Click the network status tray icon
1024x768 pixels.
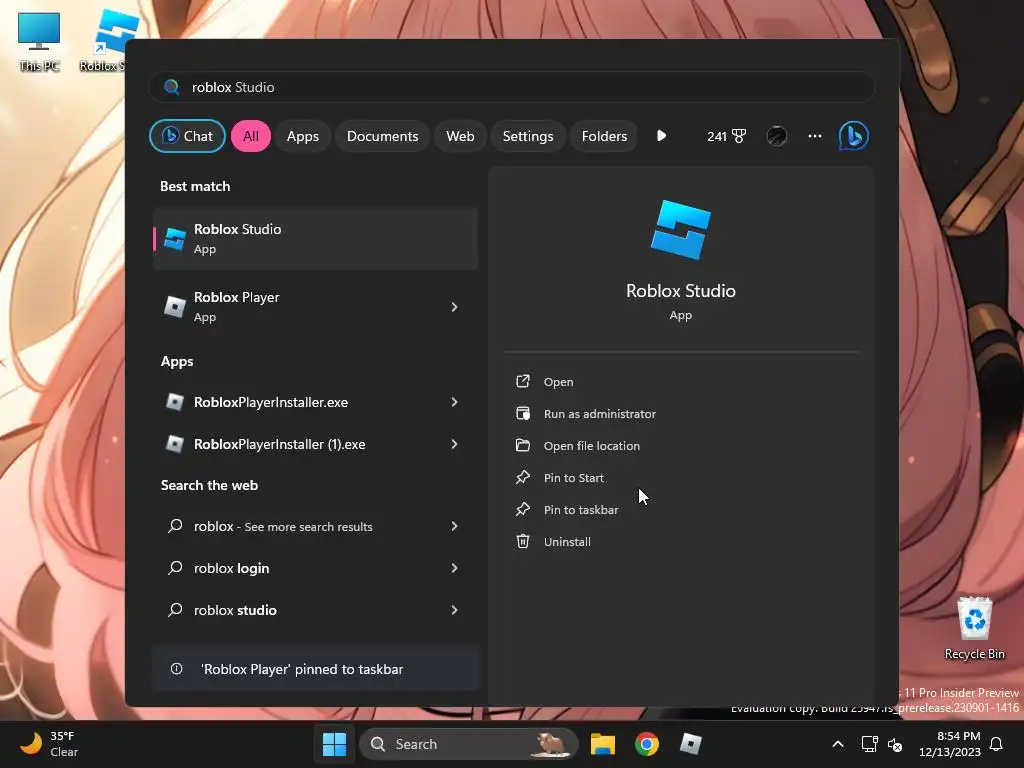(869, 744)
